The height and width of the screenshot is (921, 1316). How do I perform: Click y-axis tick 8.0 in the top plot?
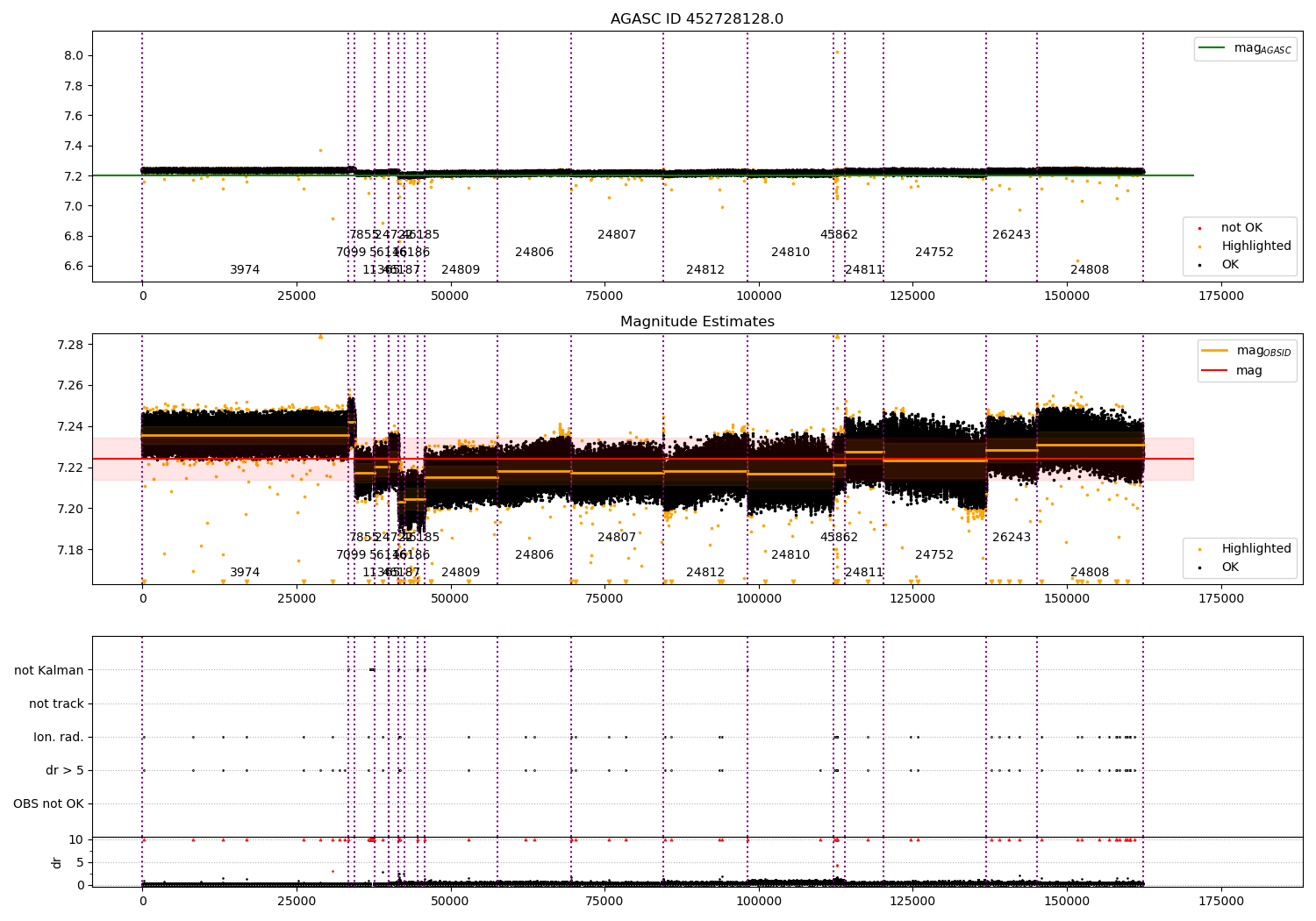pos(74,55)
